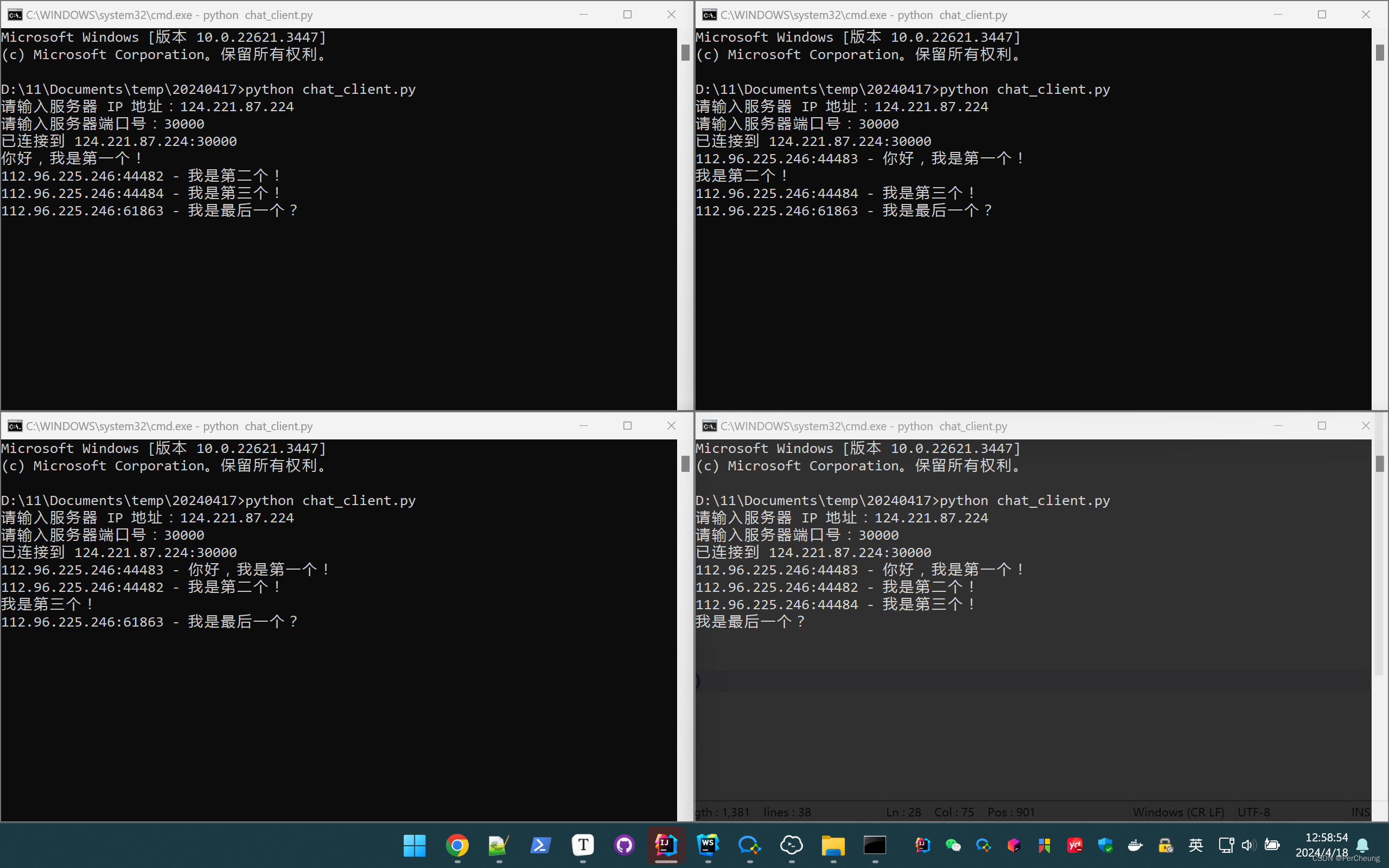1389x868 pixels.
Task: Switch the input method indicator 英
Action: (1196, 845)
